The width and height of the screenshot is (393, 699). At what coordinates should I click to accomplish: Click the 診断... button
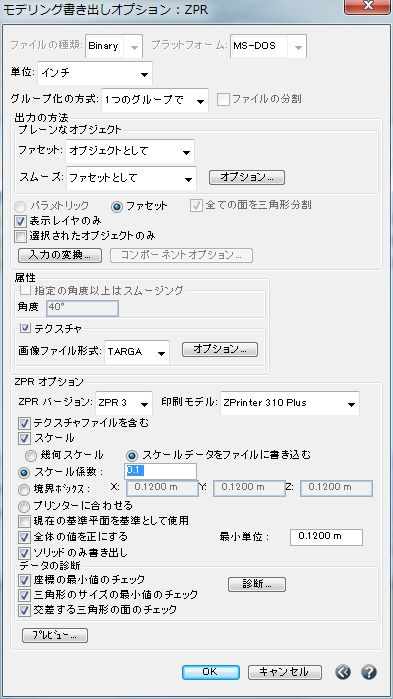(x=257, y=584)
